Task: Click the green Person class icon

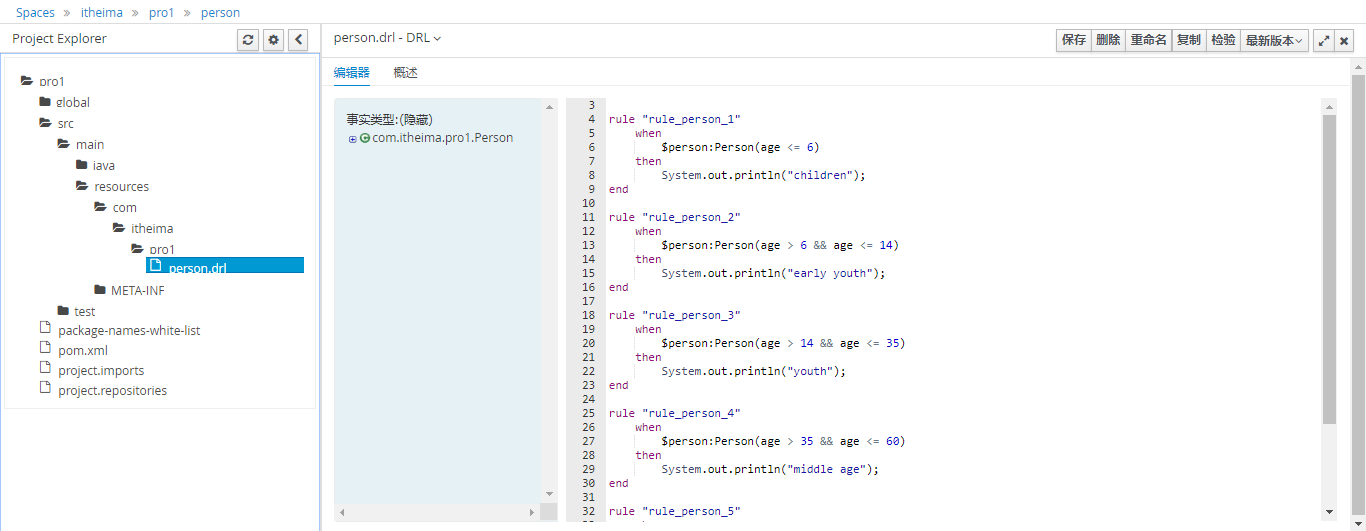Action: pyautogui.click(x=365, y=138)
